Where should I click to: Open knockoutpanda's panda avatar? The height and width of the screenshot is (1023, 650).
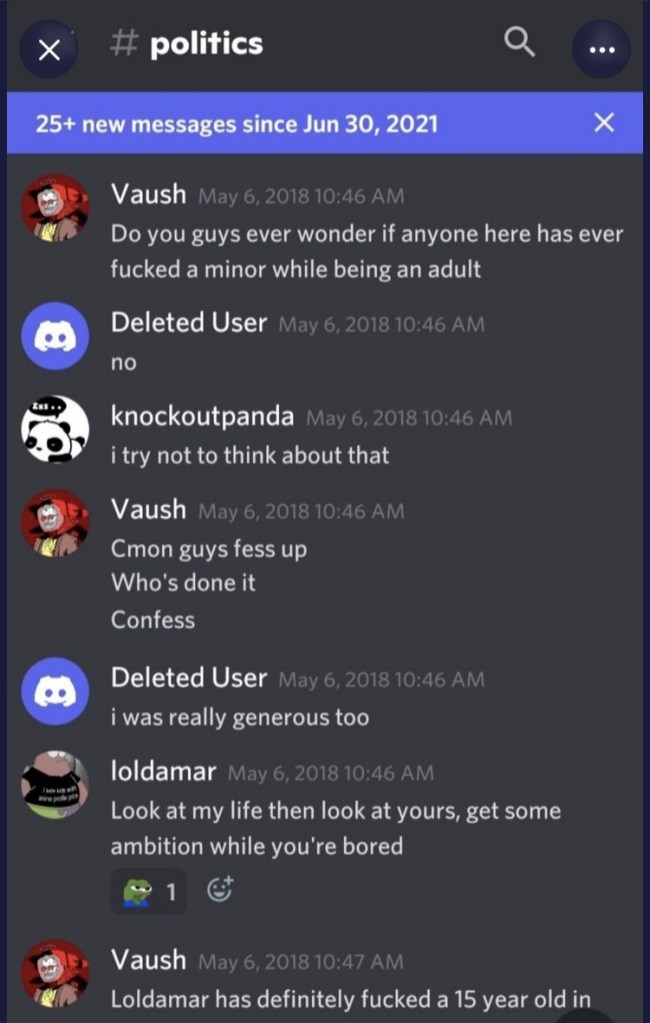[55, 429]
